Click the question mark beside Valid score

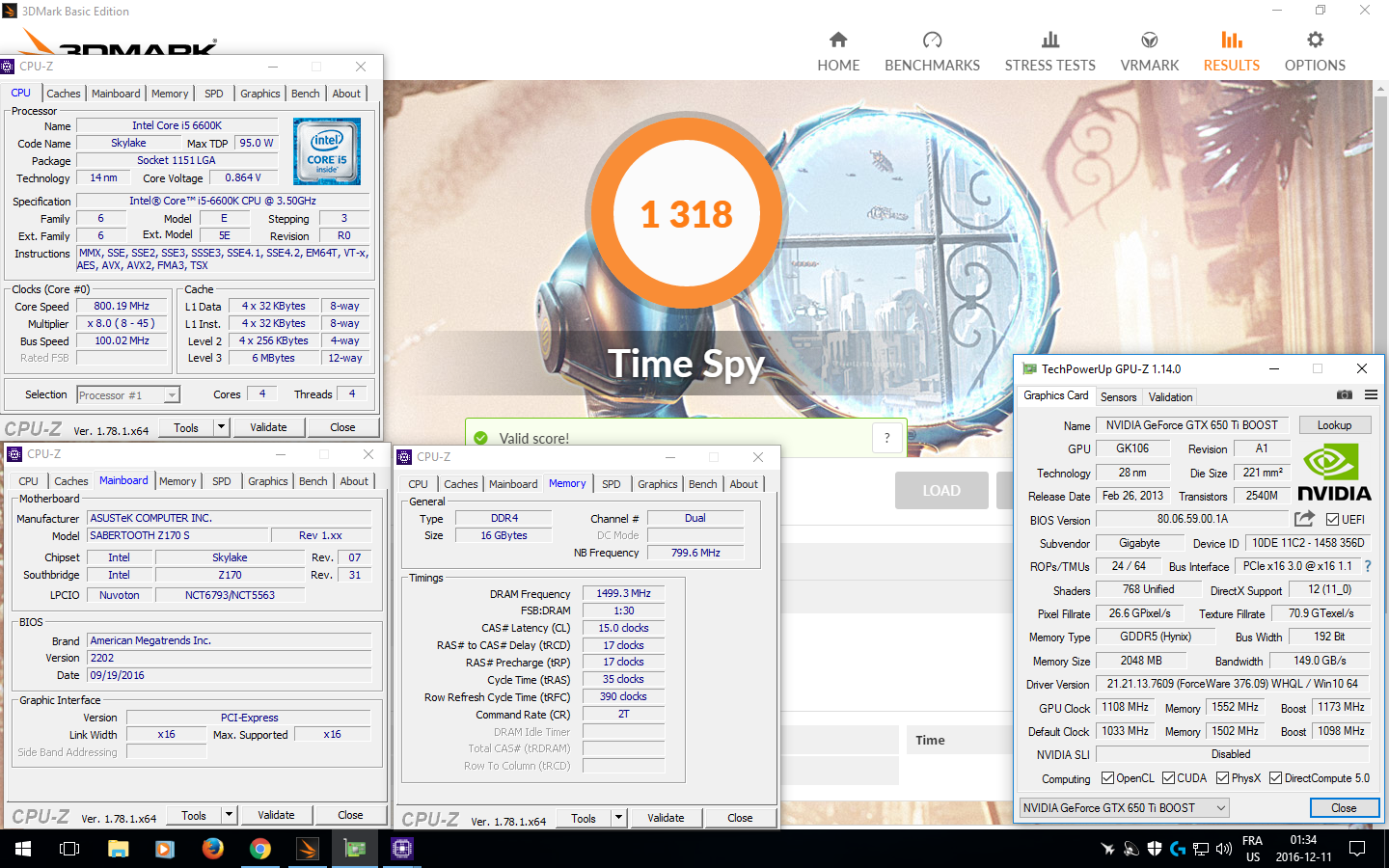tap(886, 438)
